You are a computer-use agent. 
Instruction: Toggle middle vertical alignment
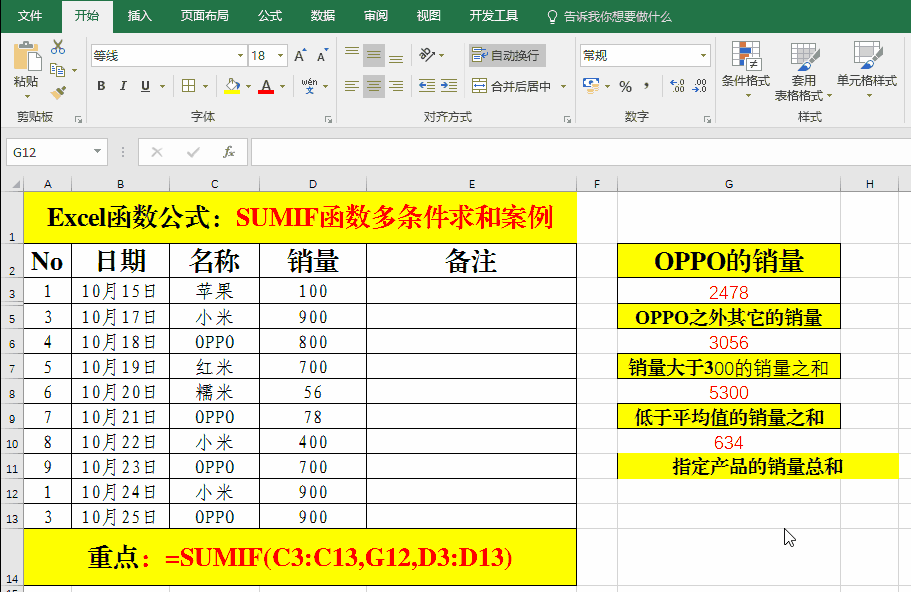coord(374,56)
